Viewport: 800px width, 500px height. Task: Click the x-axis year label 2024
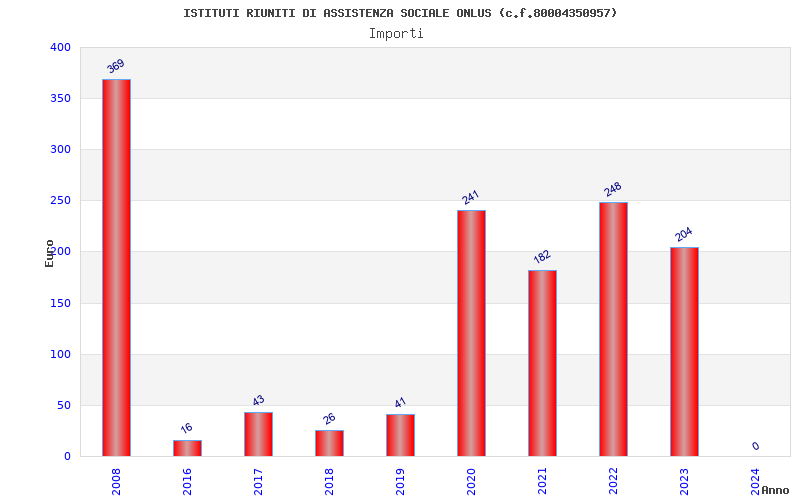click(x=755, y=482)
